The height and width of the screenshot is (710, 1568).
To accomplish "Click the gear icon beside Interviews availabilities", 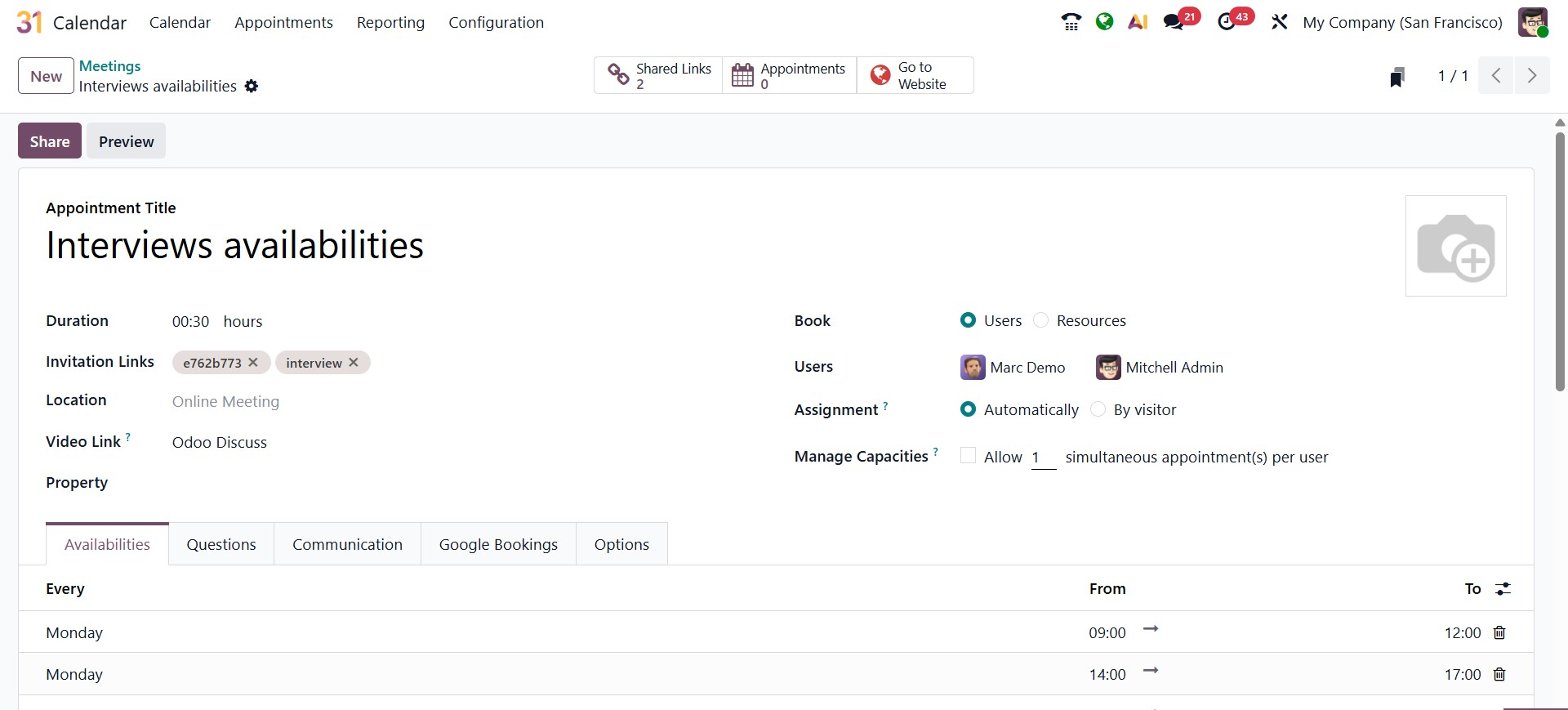I will tap(252, 87).
